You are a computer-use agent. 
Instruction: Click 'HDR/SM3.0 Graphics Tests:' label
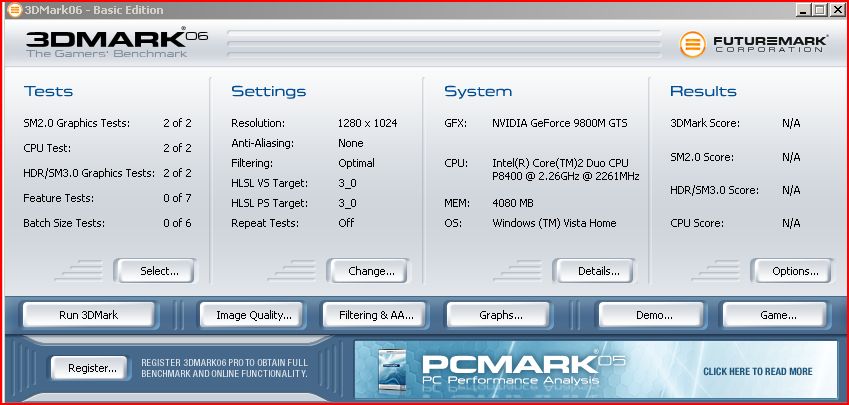[89, 173]
